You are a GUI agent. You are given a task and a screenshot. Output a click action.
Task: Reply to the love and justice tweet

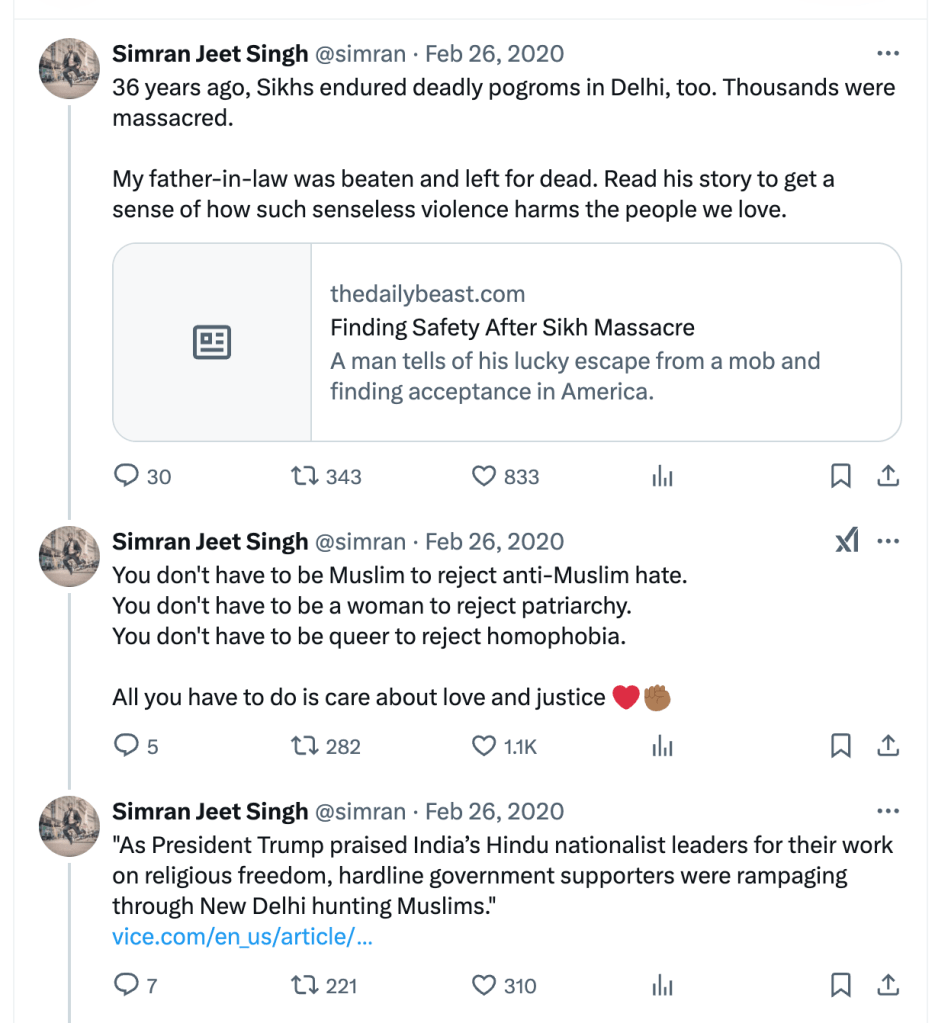coord(126,746)
